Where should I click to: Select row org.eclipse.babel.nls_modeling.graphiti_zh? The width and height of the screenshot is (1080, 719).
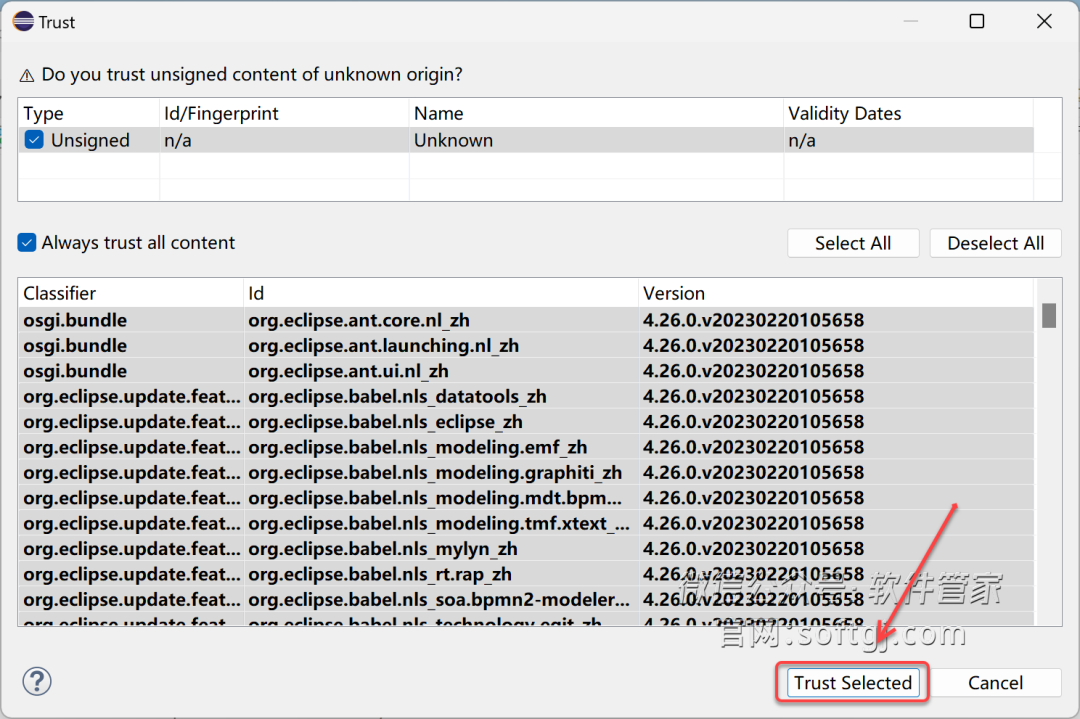pos(526,472)
